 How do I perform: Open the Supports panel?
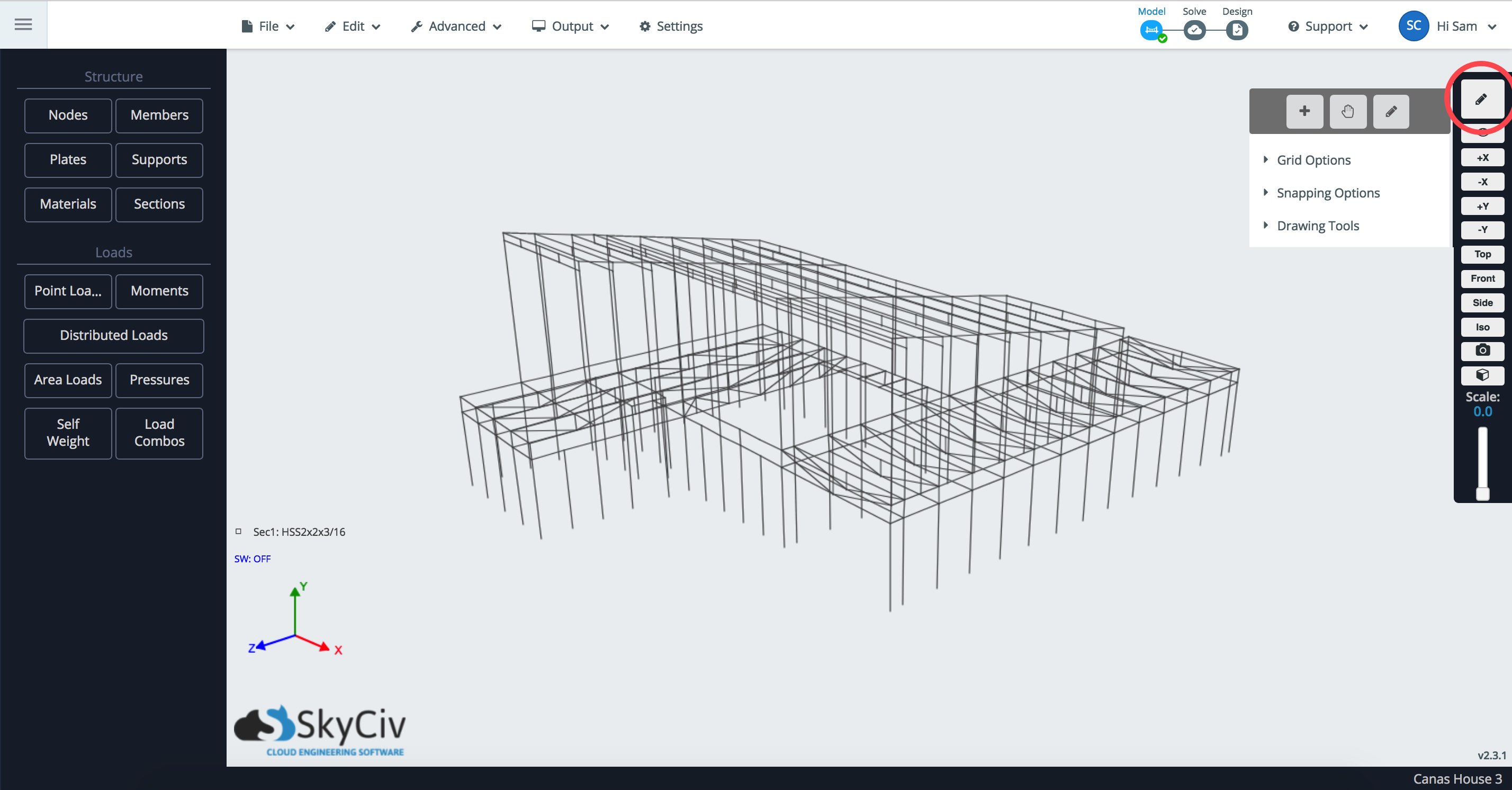tap(159, 160)
